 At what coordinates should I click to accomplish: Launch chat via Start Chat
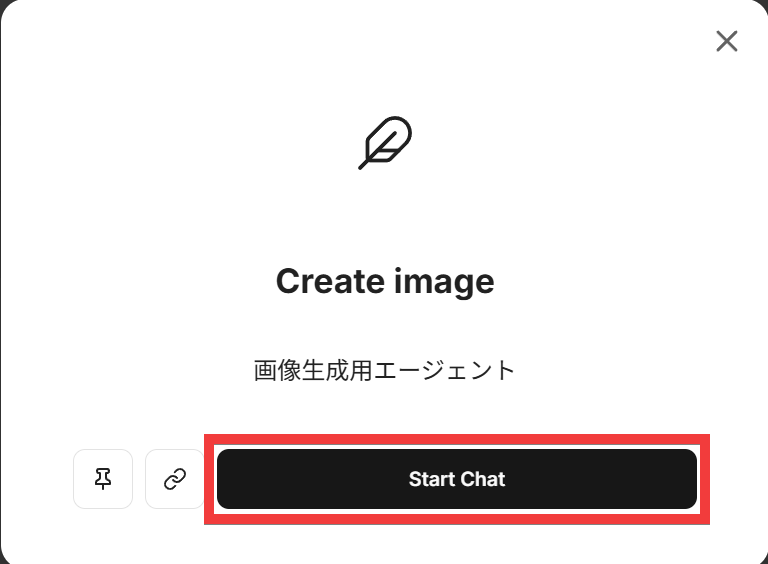coord(457,479)
